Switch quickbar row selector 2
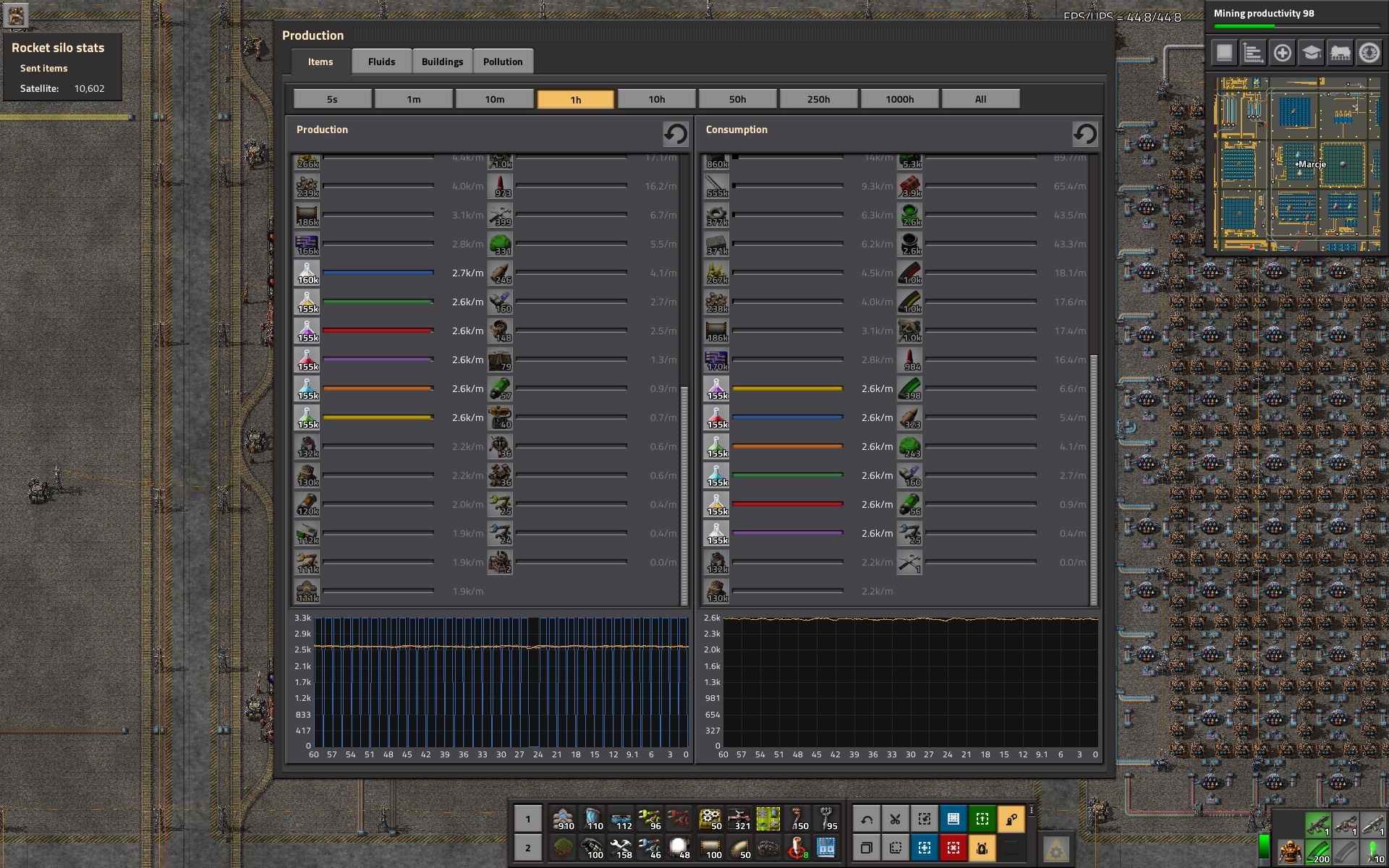Screen dimensions: 1389x868 (527, 847)
